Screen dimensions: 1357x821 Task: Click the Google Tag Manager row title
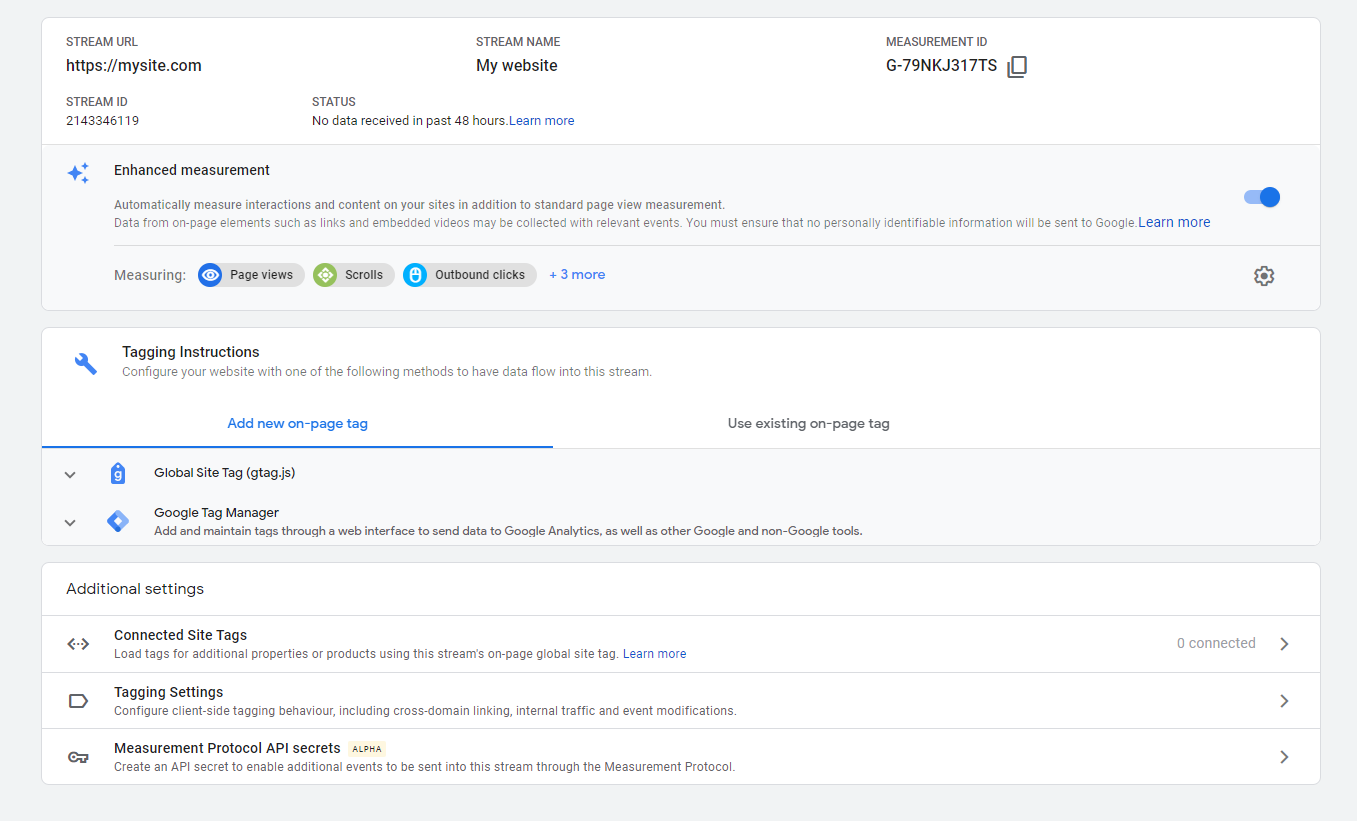pos(216,513)
